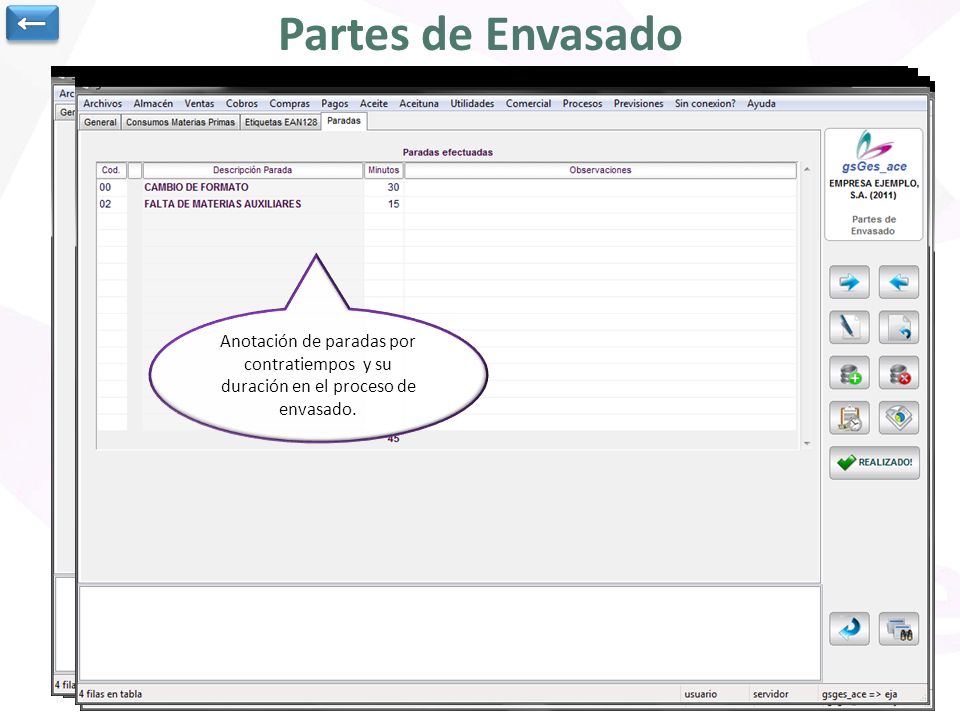960x720 pixels.
Task: Click scroll up arrow of paradas table
Action: click(x=807, y=169)
